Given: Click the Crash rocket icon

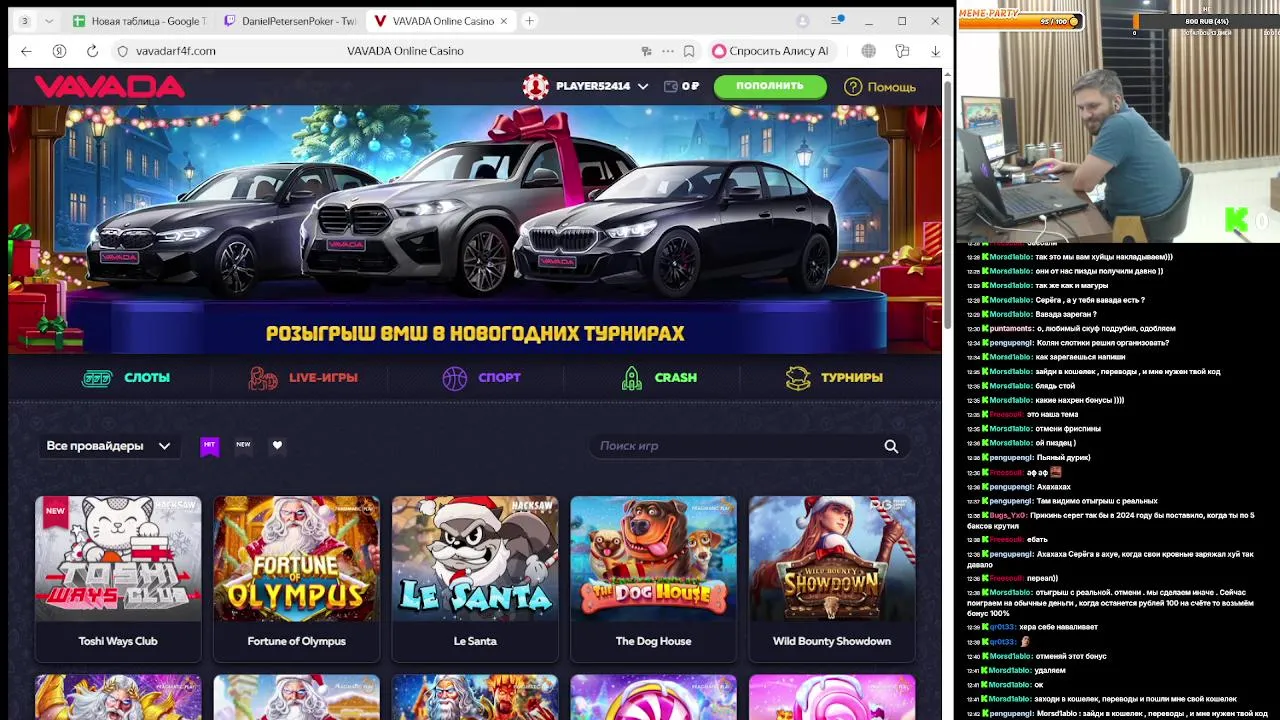Looking at the screenshot, I should coord(631,378).
